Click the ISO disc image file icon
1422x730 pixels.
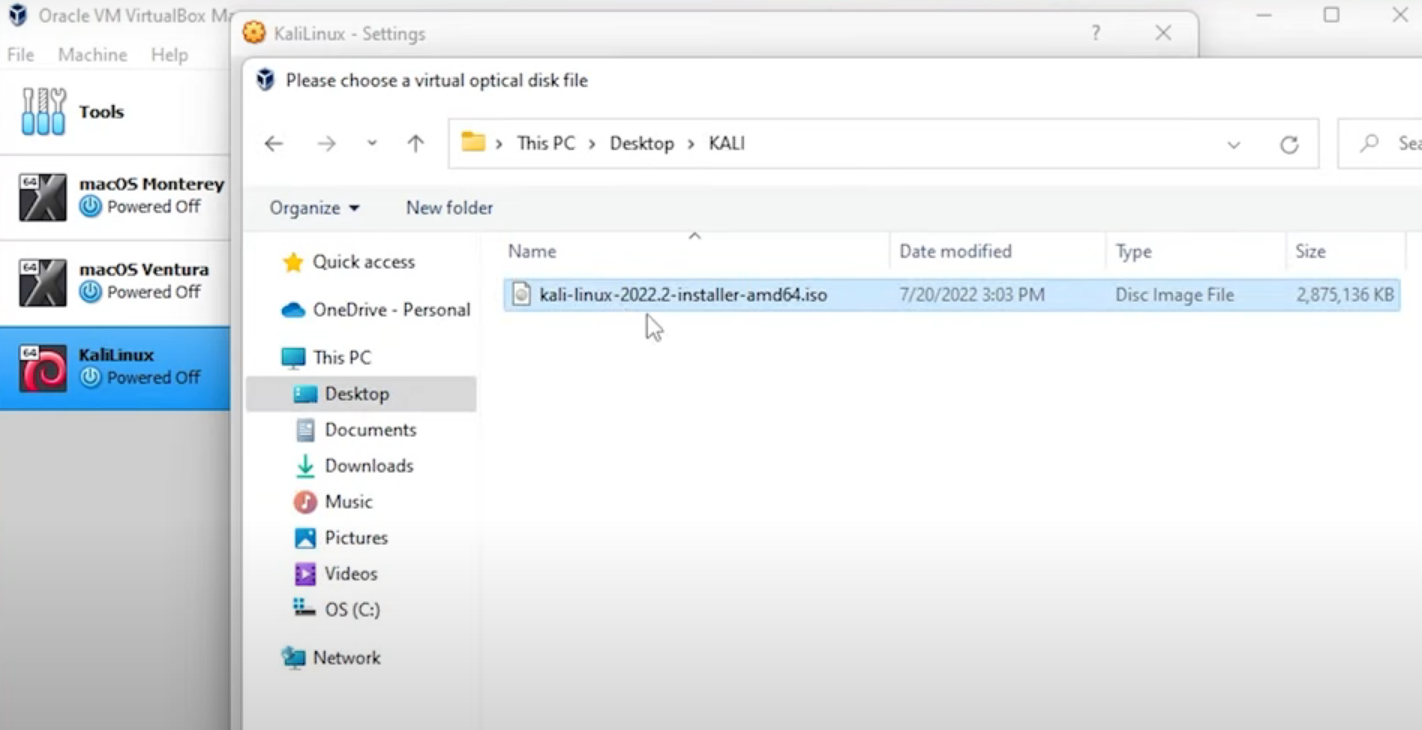(521, 295)
